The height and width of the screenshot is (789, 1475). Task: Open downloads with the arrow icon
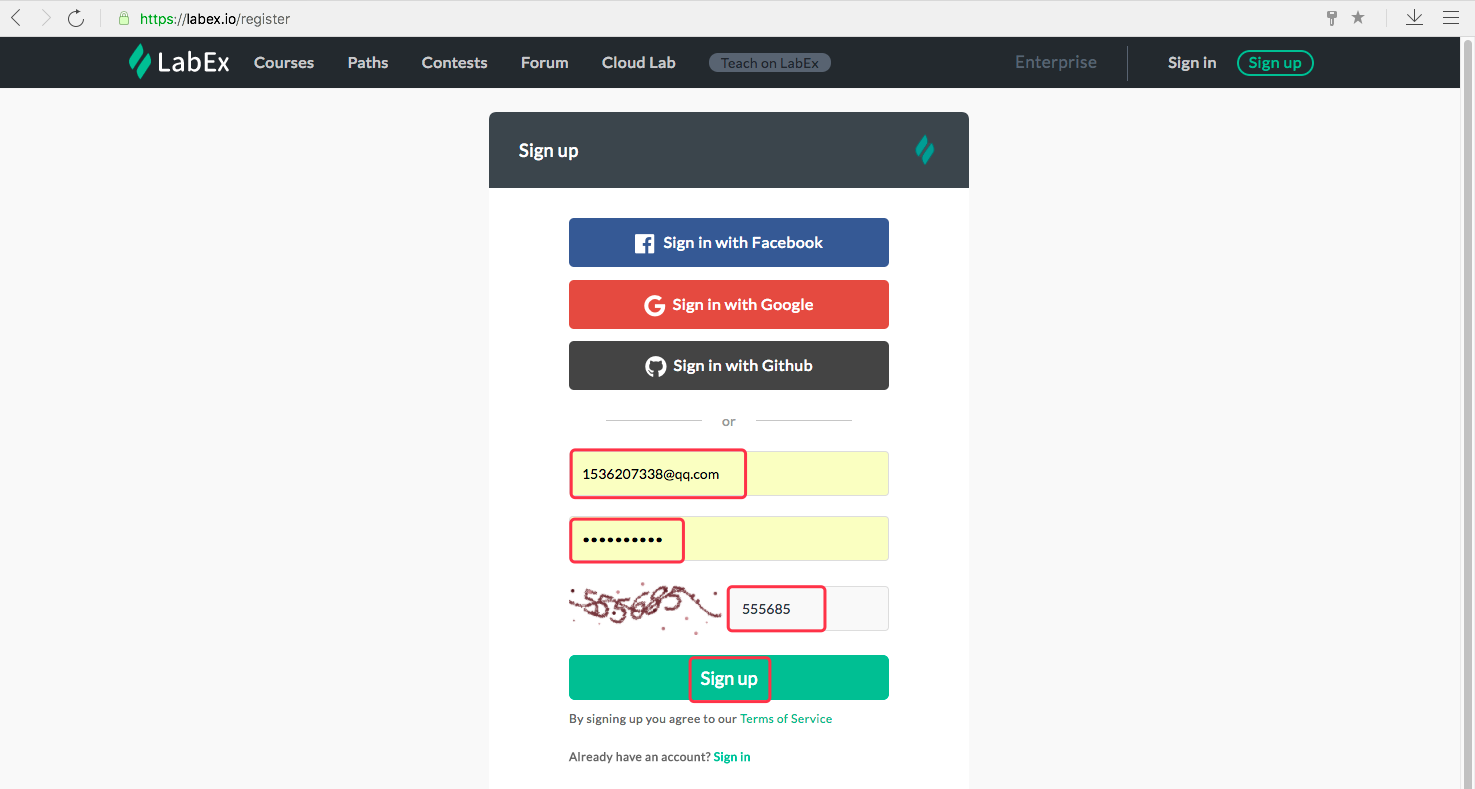(1414, 18)
